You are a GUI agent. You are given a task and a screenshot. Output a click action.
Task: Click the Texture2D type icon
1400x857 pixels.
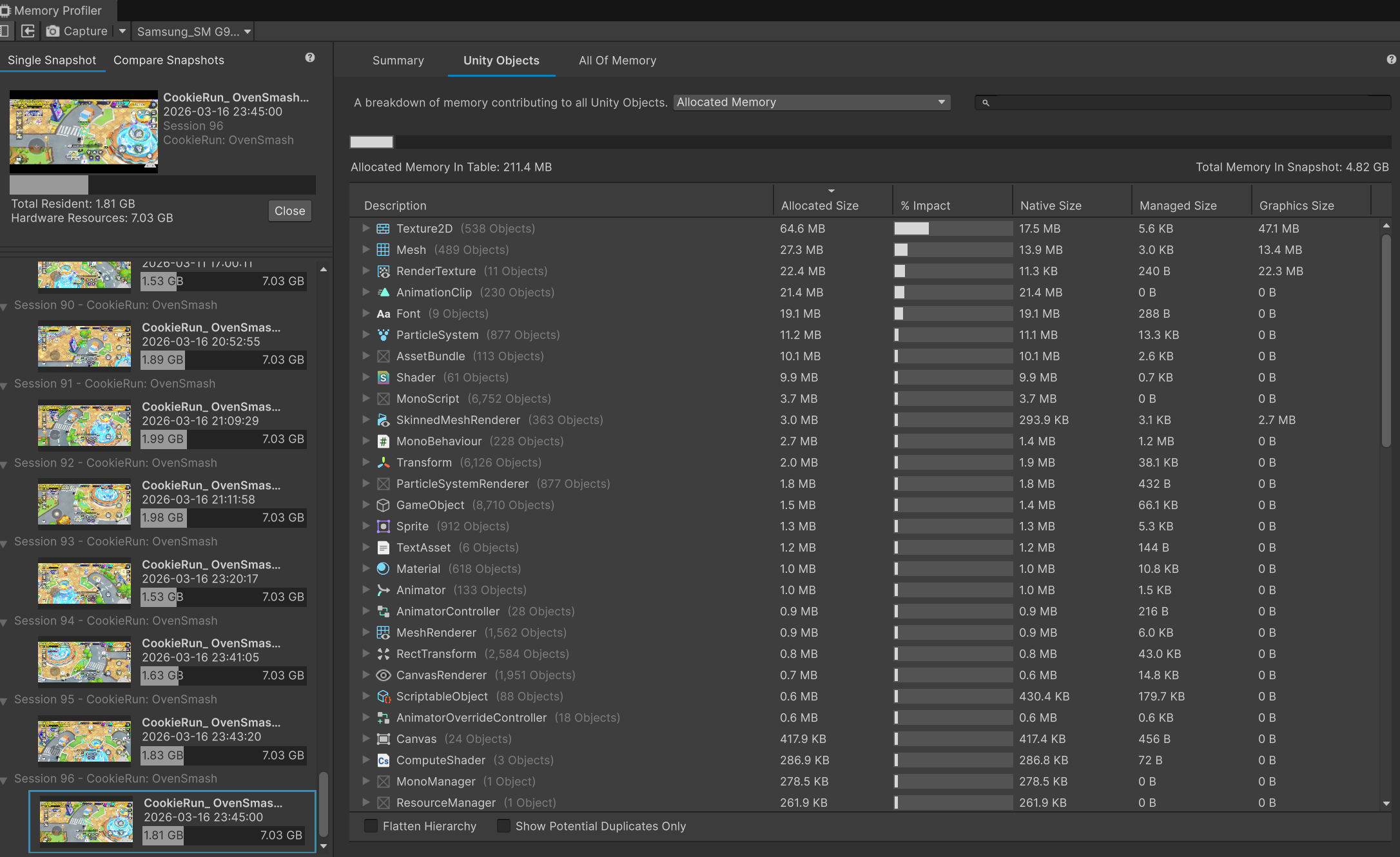pyautogui.click(x=383, y=229)
